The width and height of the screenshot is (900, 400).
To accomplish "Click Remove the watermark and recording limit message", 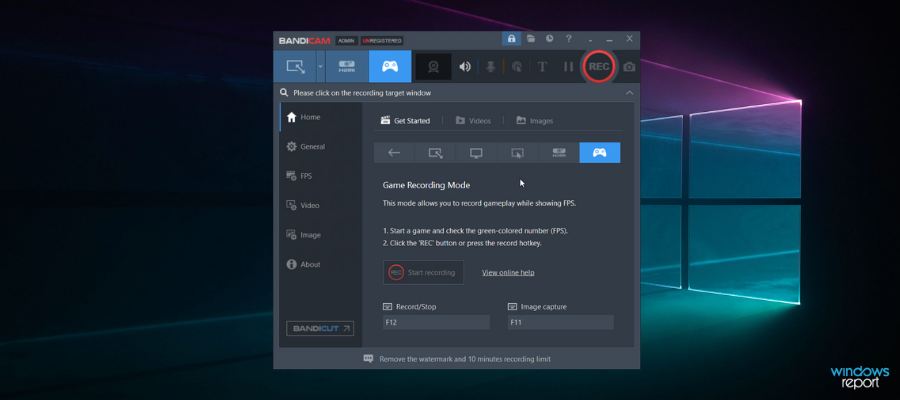I will tap(465, 359).
